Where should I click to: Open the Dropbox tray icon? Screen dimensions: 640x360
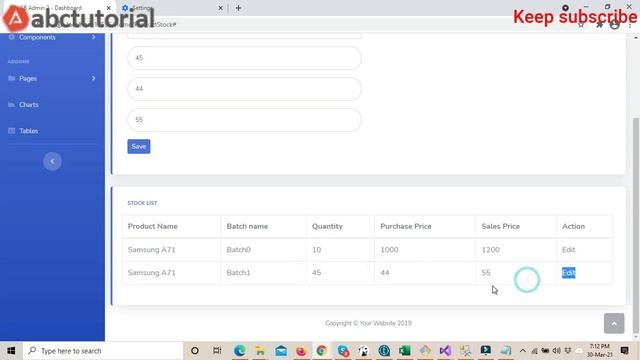567,351
